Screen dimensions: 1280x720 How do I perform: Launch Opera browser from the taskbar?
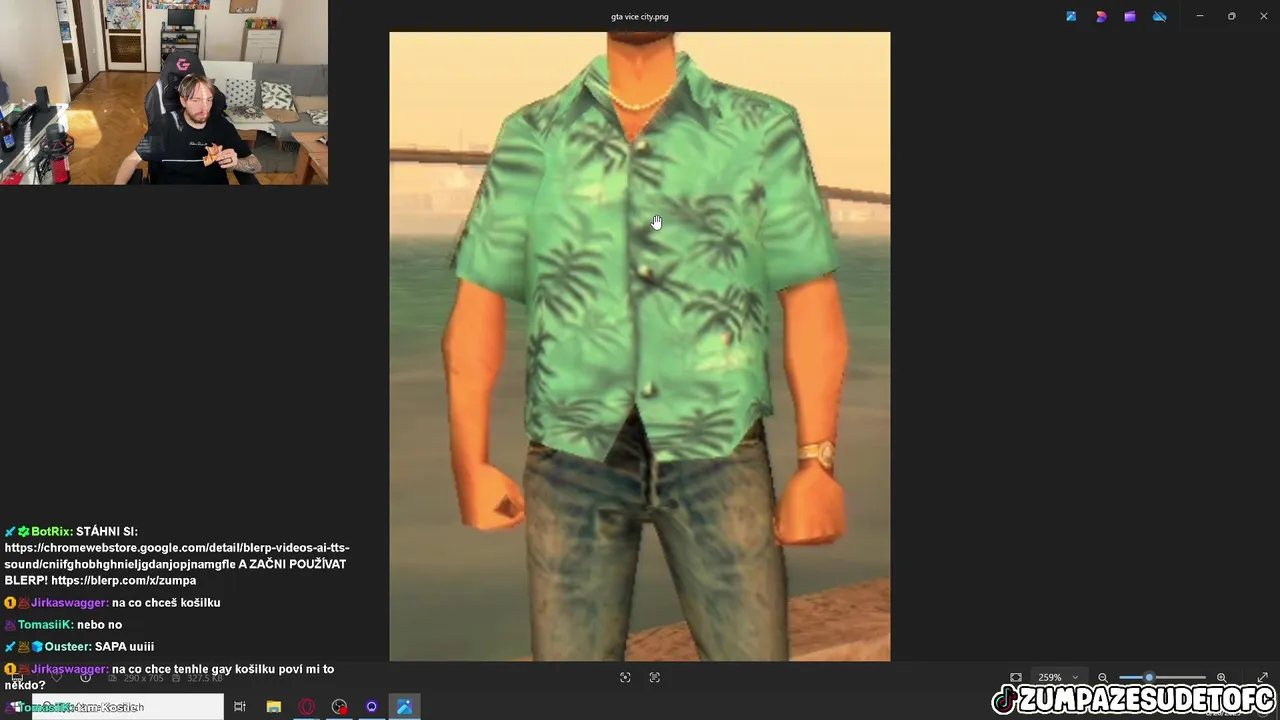(306, 707)
